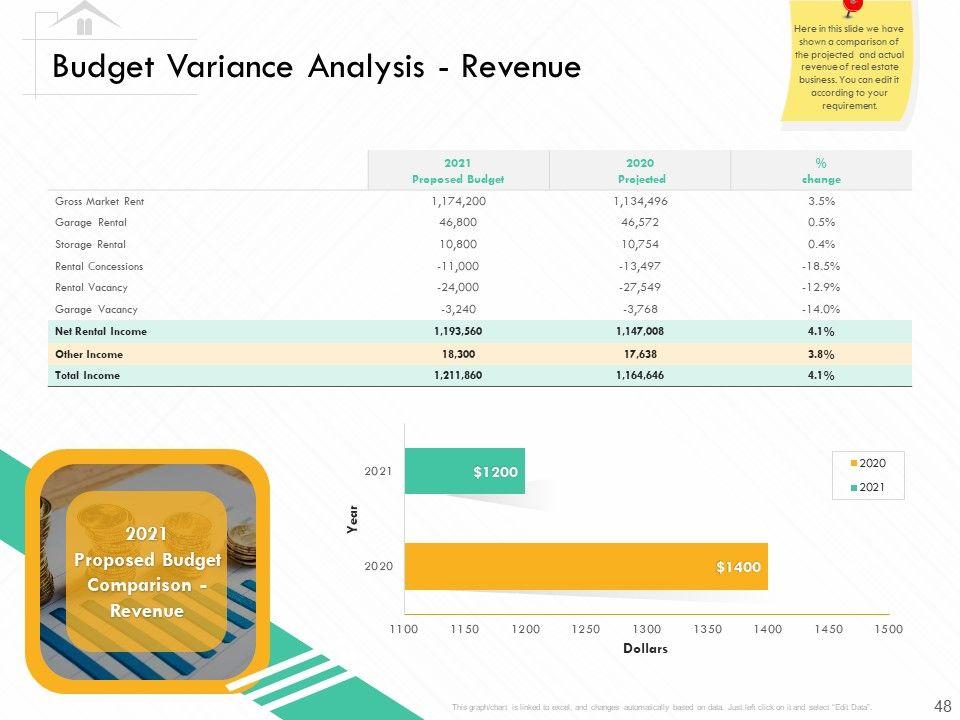Viewport: 960px width, 720px height.
Task: Select the yellow sticky note text
Action: point(849,67)
